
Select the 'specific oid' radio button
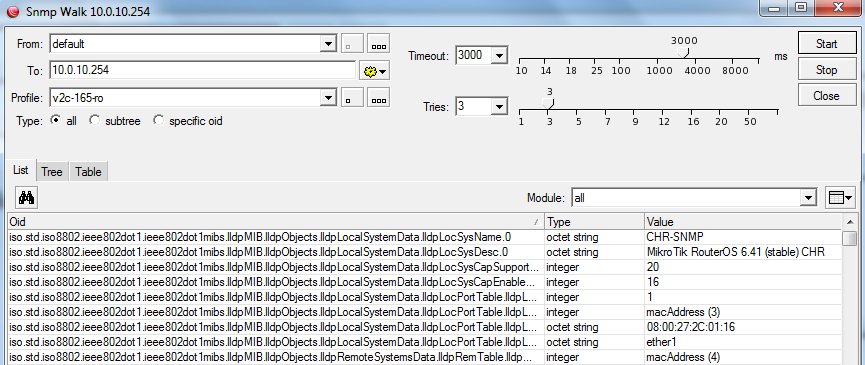(x=158, y=120)
